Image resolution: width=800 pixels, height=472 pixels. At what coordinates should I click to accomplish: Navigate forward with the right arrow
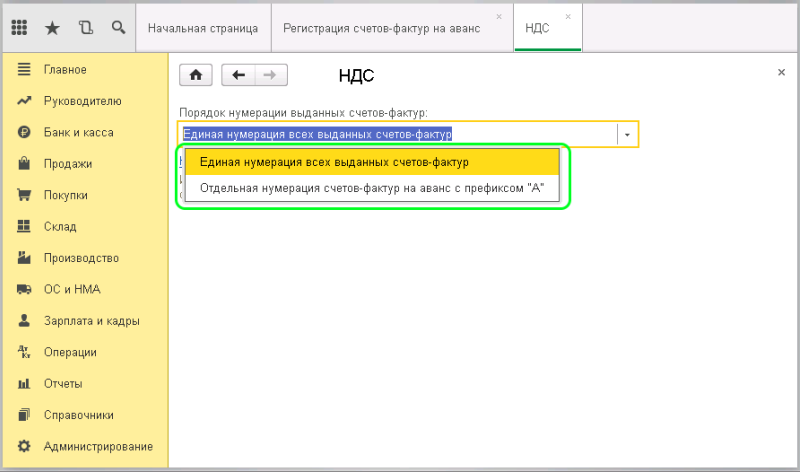[x=271, y=75]
